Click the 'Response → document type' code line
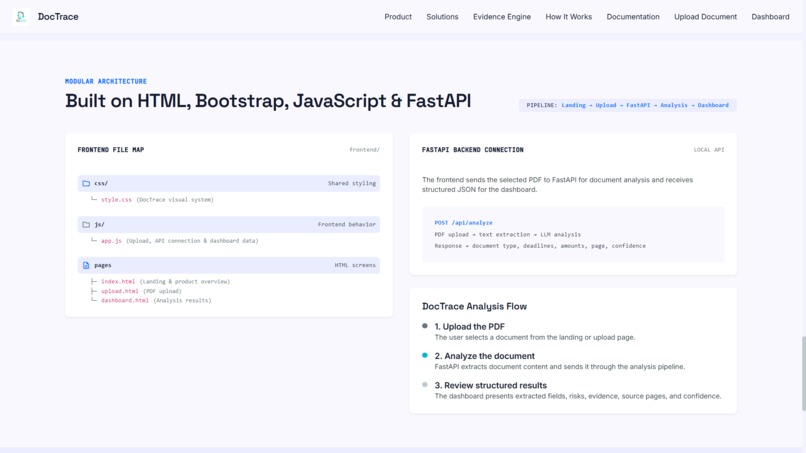This screenshot has width=806, height=453. point(540,246)
